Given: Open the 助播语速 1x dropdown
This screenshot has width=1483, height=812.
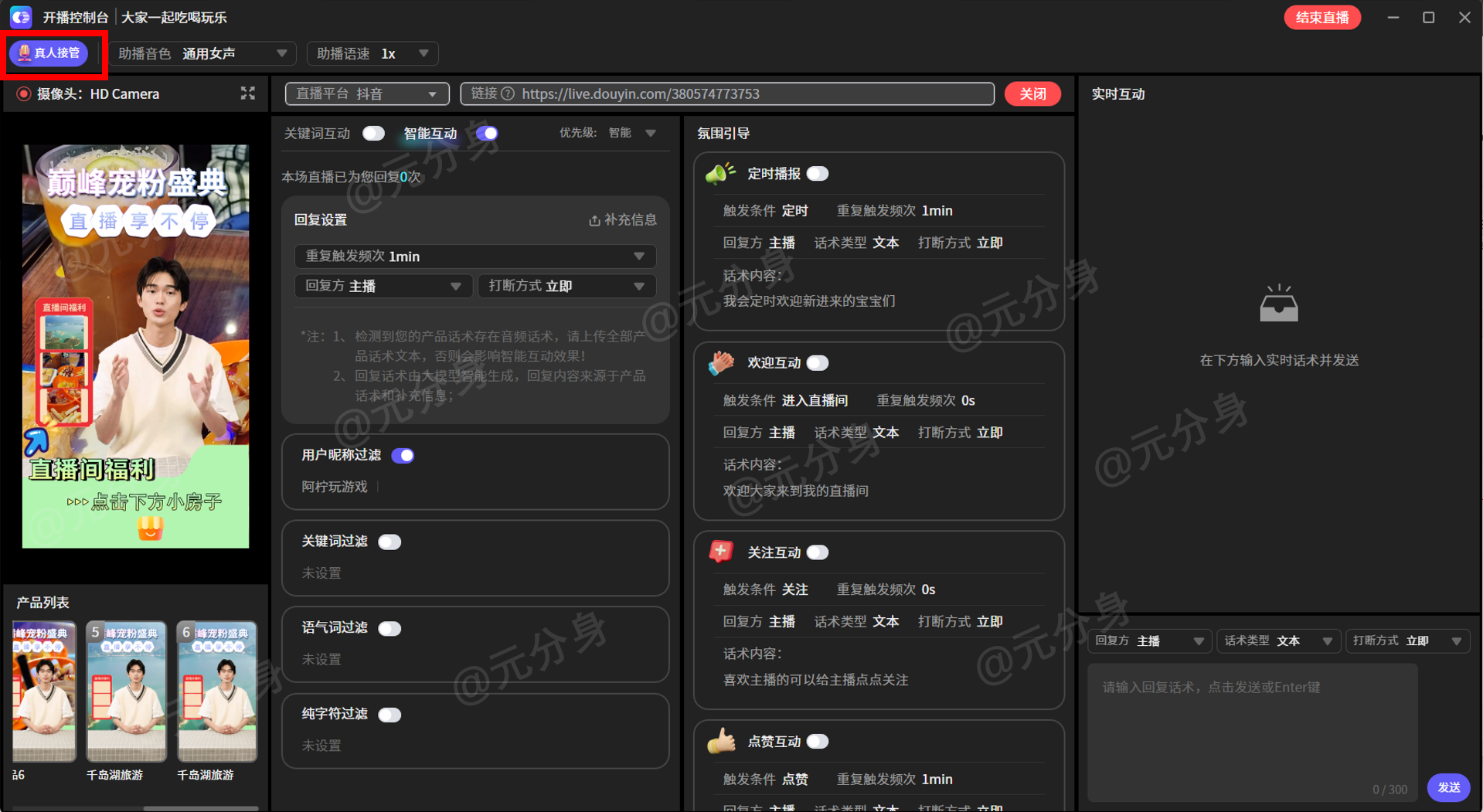Looking at the screenshot, I should click(373, 53).
